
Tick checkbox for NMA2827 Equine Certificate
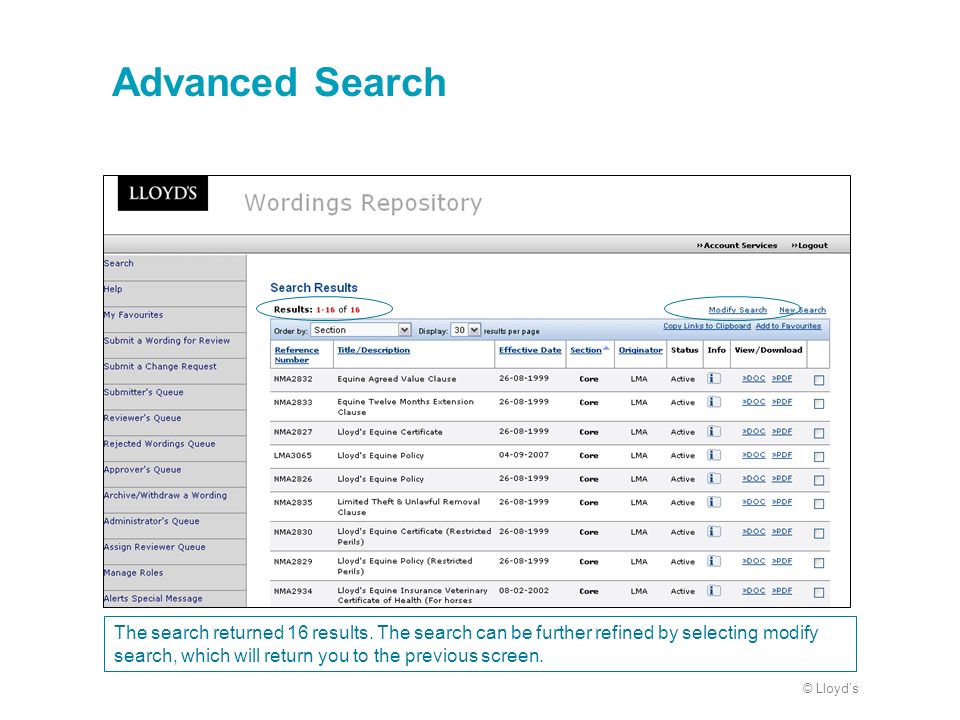[x=819, y=433]
